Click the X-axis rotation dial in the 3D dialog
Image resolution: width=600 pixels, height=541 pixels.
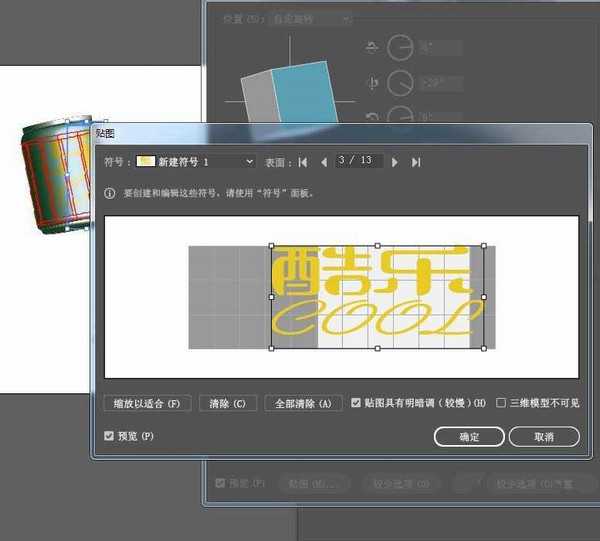tap(400, 48)
